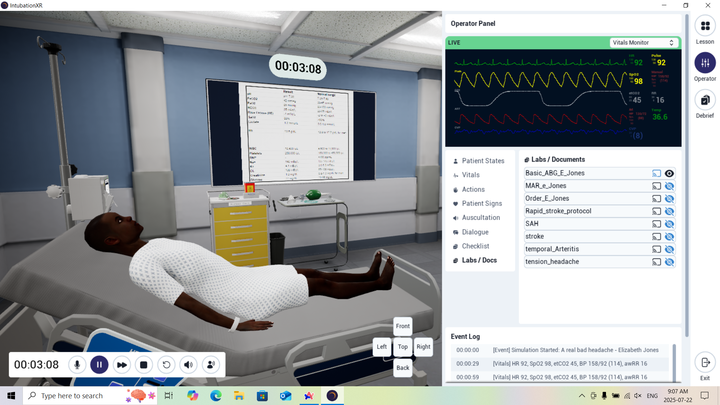Open notification center in system tray
Screen dimensions: 720x405
(705, 396)
